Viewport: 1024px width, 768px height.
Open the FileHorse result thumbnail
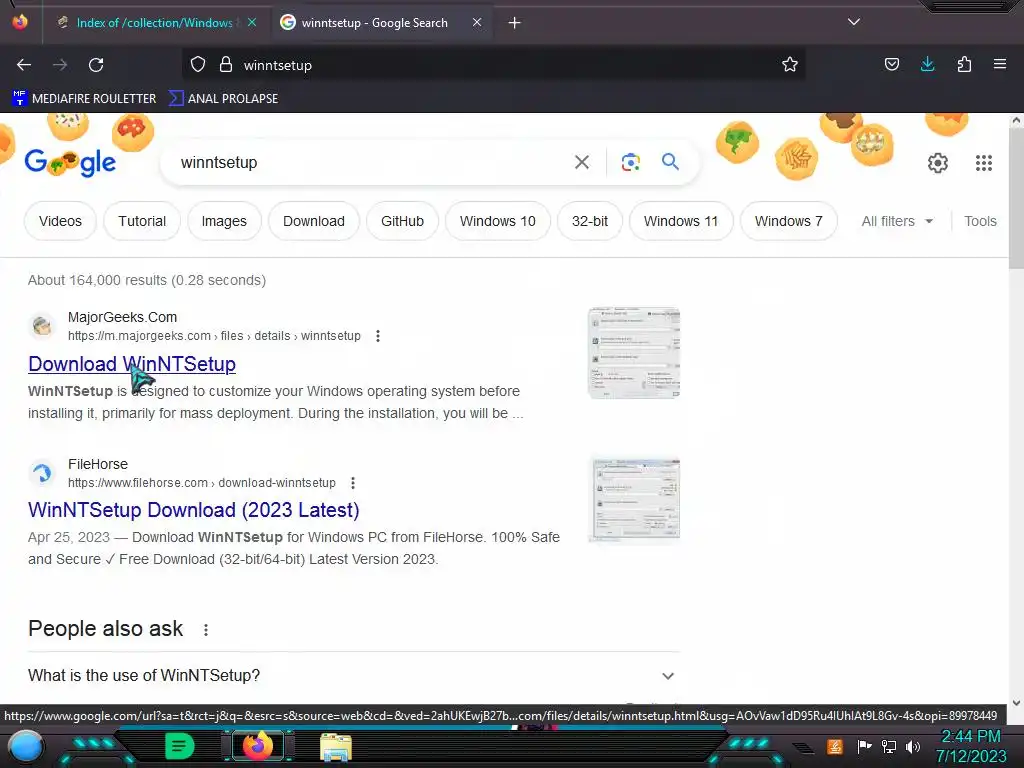(635, 500)
